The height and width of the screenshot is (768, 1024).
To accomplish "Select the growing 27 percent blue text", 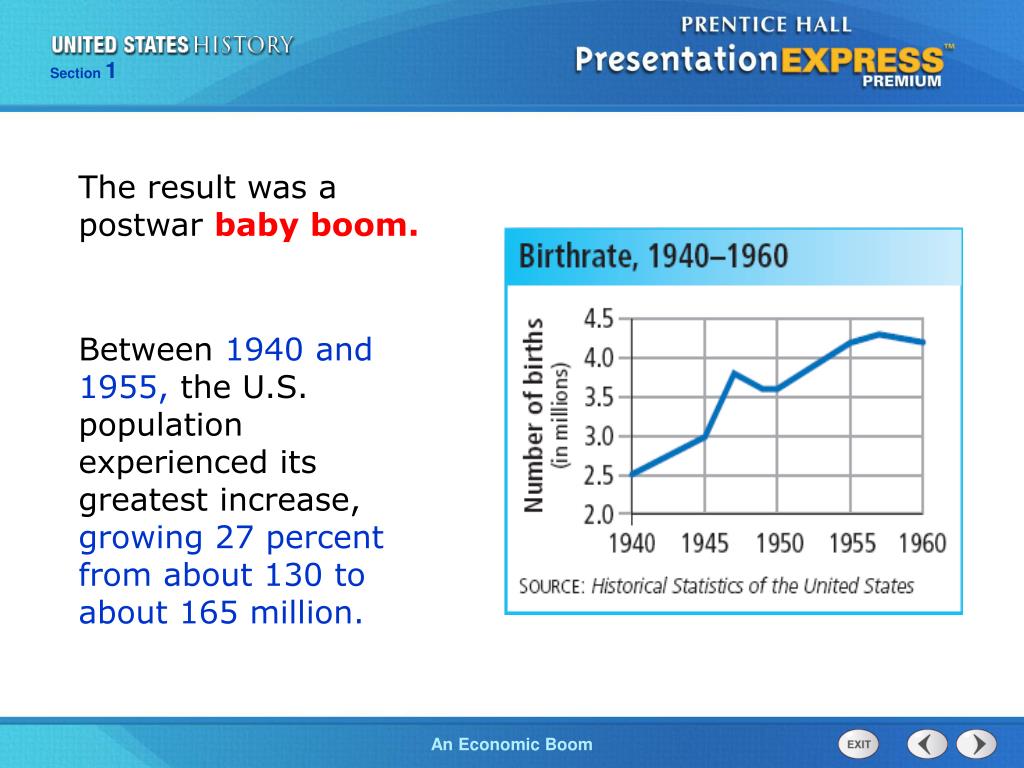I will pyautogui.click(x=230, y=538).
